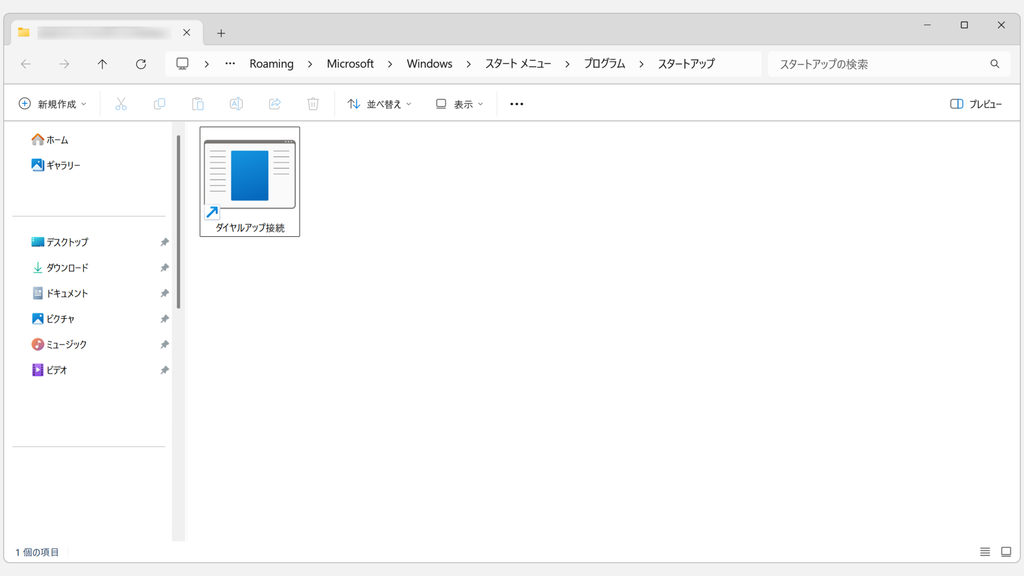The image size is (1024, 576).
Task: Click the Back navigation arrow
Action: coord(26,64)
